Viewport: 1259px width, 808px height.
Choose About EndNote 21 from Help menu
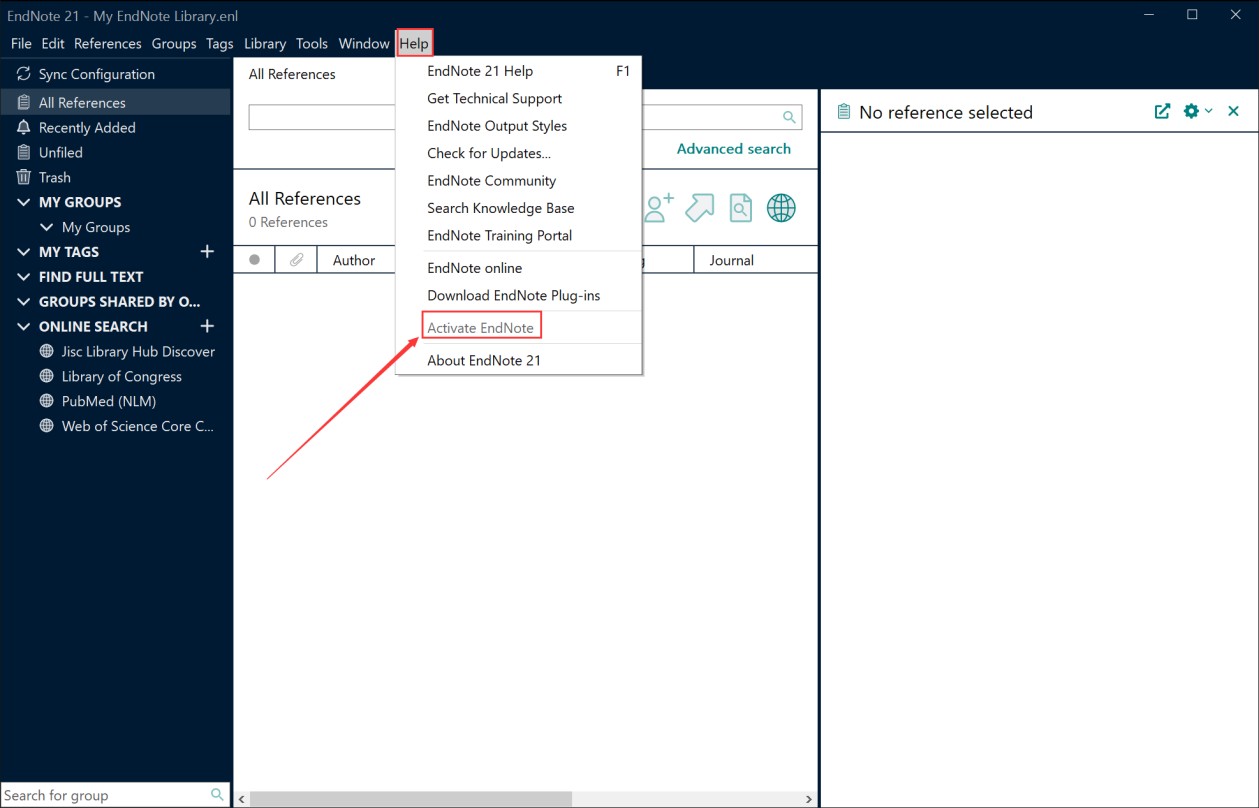pos(484,360)
